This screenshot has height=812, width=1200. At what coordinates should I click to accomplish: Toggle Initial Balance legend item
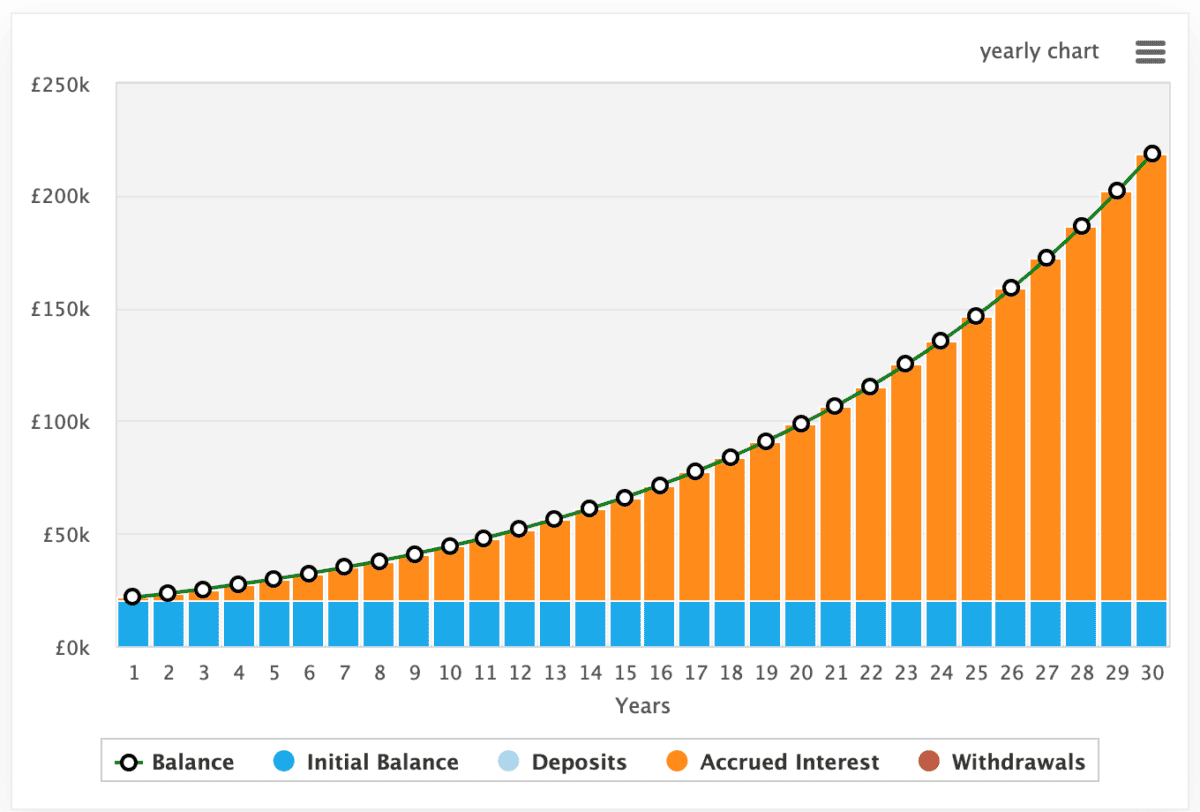point(382,762)
